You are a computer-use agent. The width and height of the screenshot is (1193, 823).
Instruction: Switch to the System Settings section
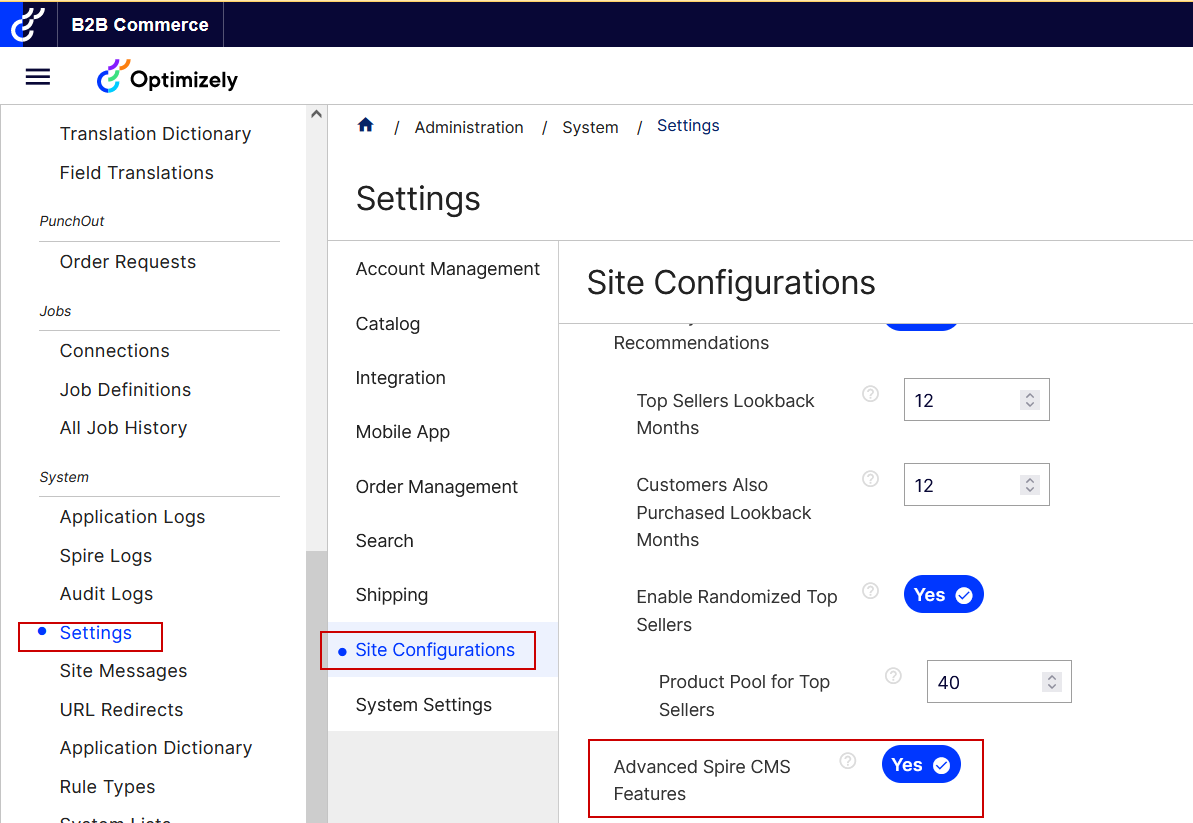424,704
